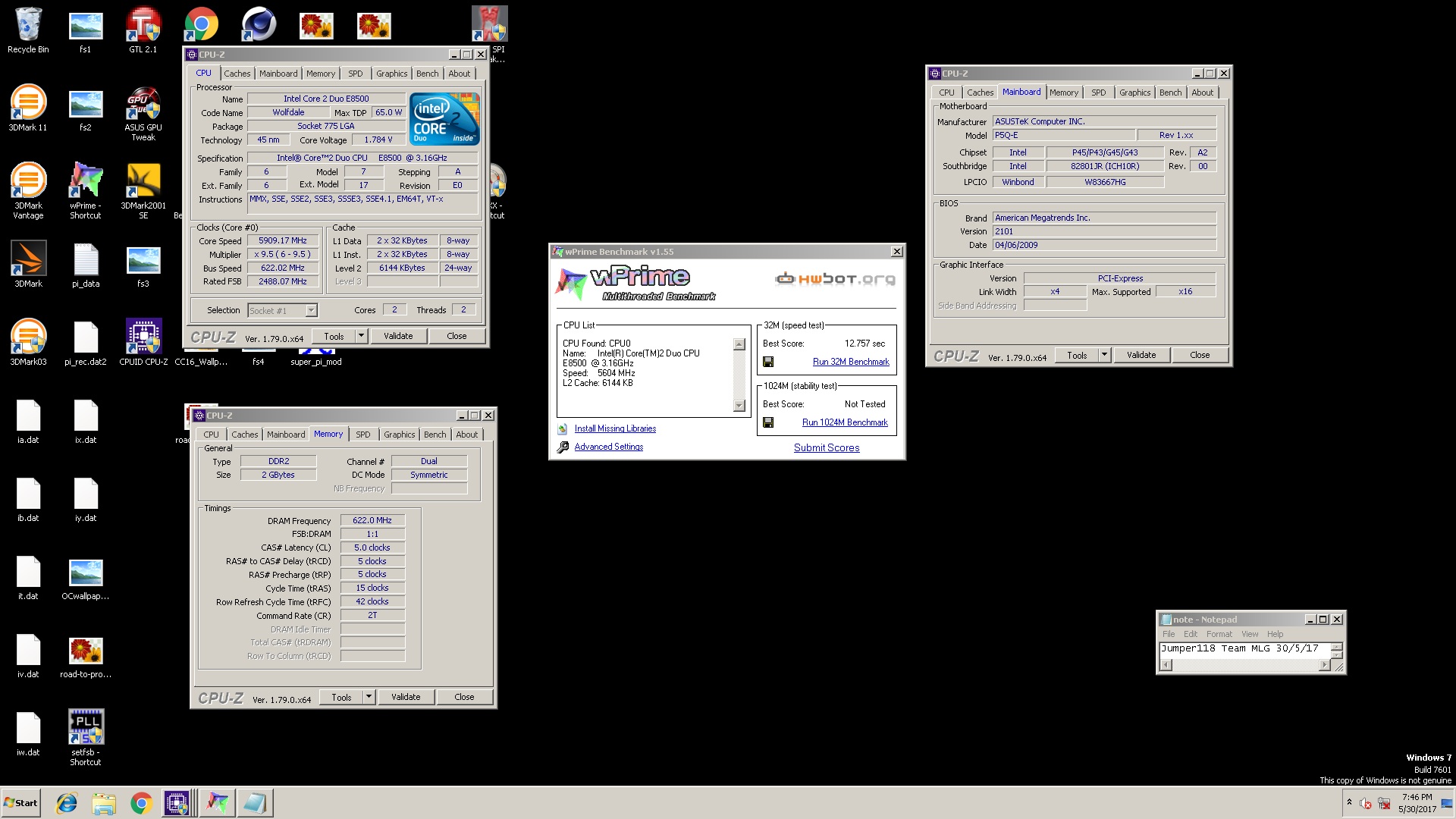Click Notepad horizontal scrollbar right arrow
This screenshot has width=1456, height=819.
point(1324,665)
